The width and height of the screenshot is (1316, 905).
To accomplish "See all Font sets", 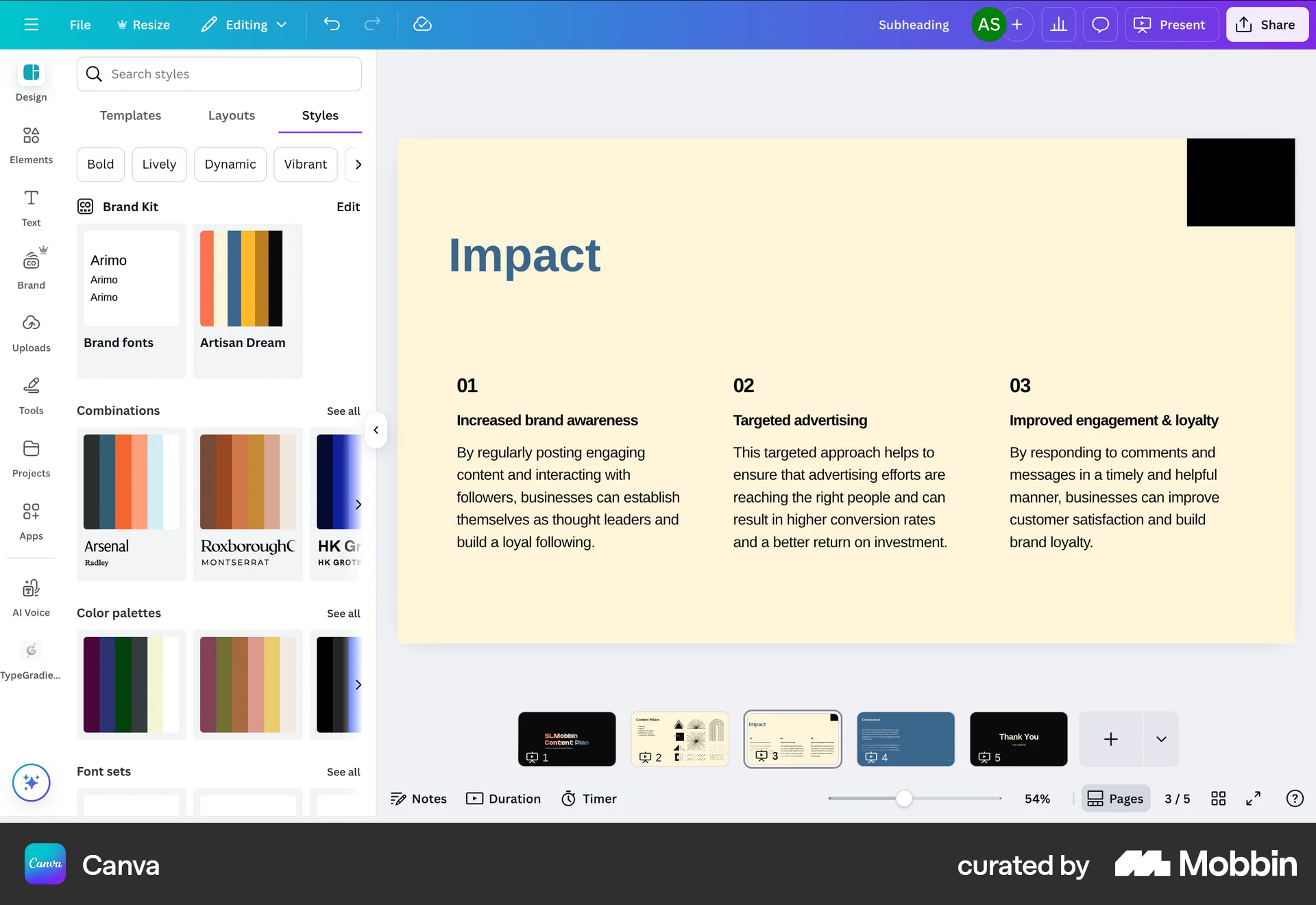I will pos(343,771).
